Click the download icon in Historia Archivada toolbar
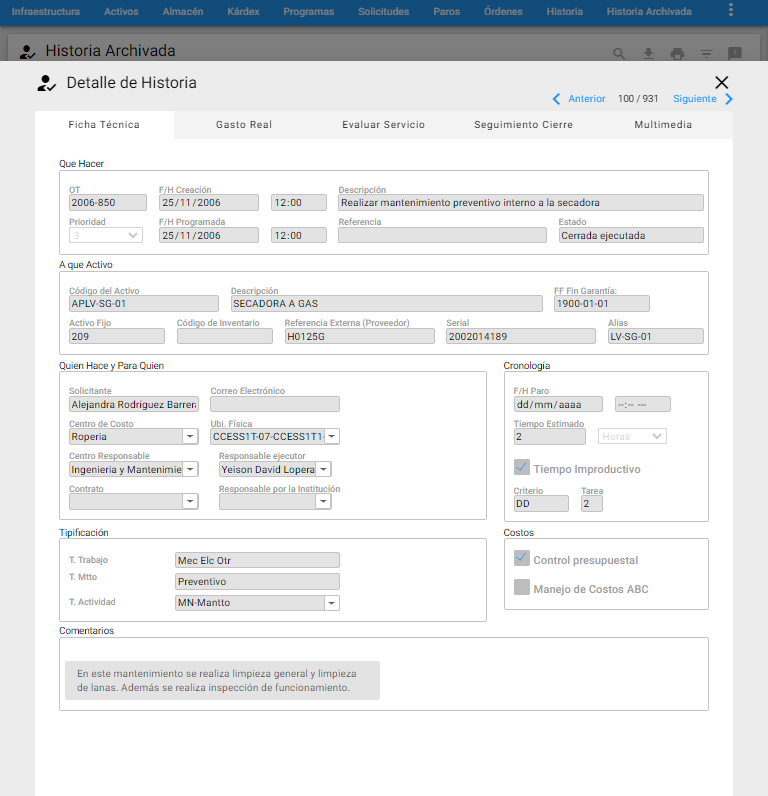The height and width of the screenshot is (796, 768). [648, 53]
